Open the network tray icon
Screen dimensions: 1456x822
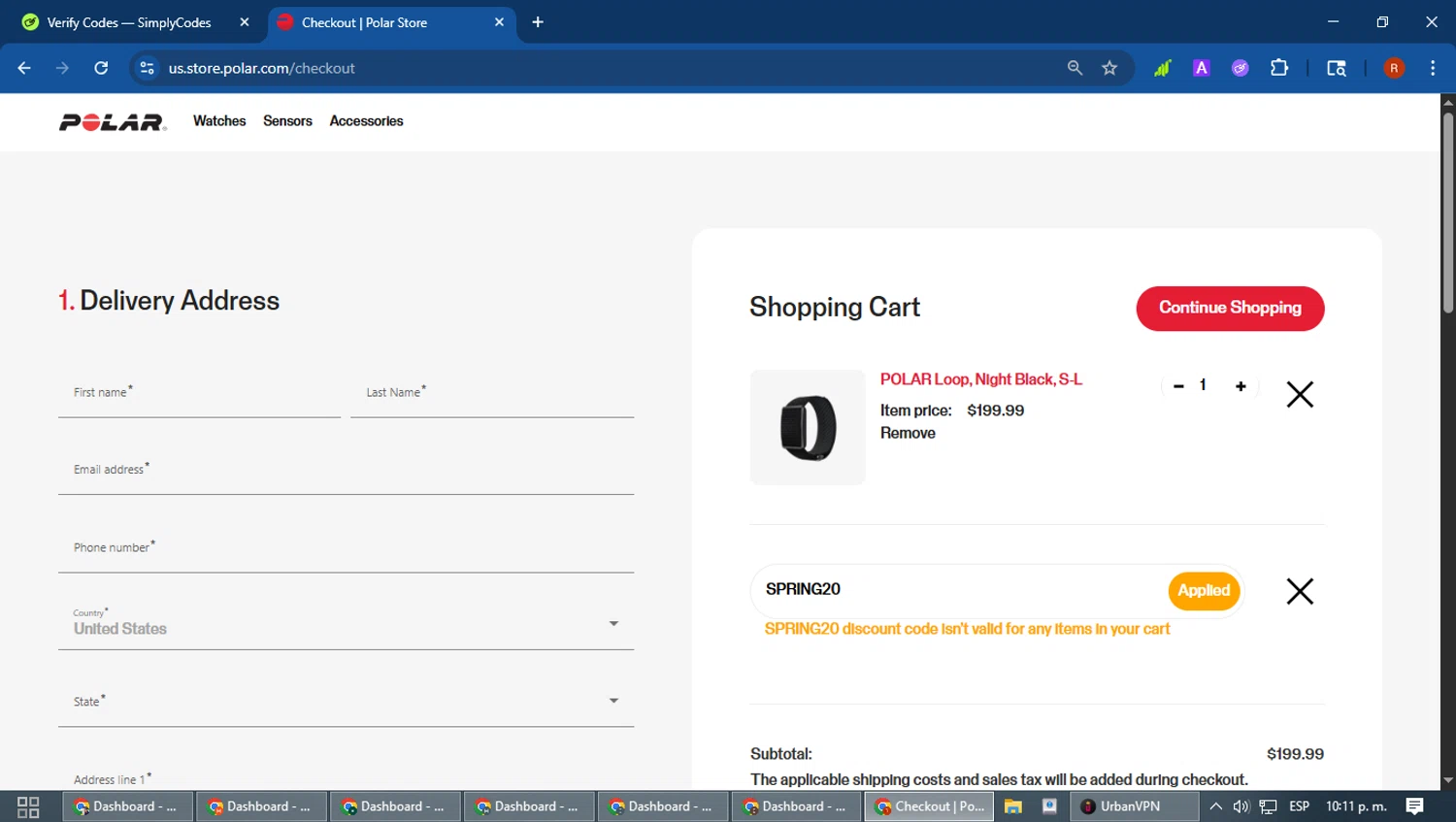pyautogui.click(x=1268, y=806)
